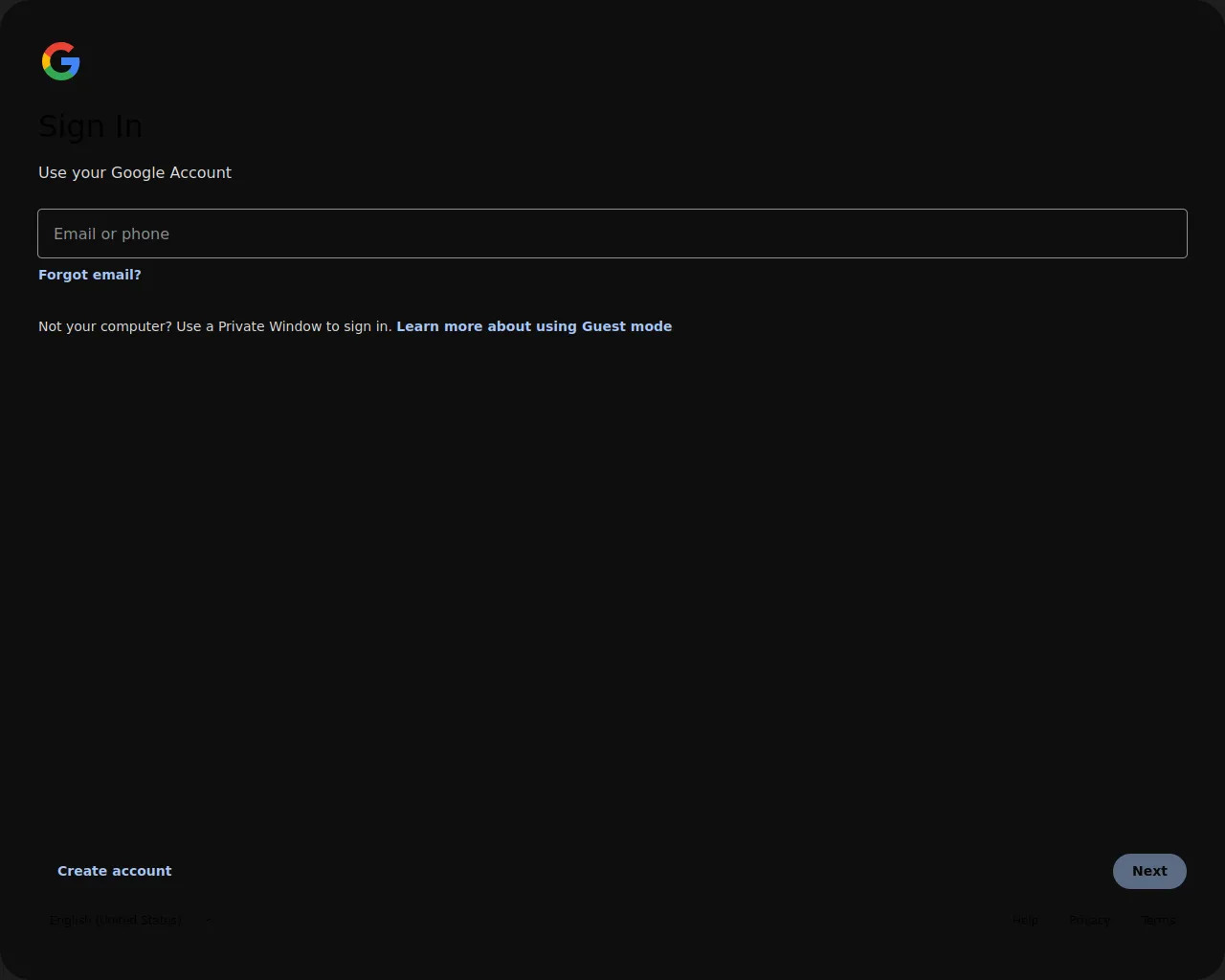
Task: Open Learn more about using Guest mode
Action: pos(534,326)
